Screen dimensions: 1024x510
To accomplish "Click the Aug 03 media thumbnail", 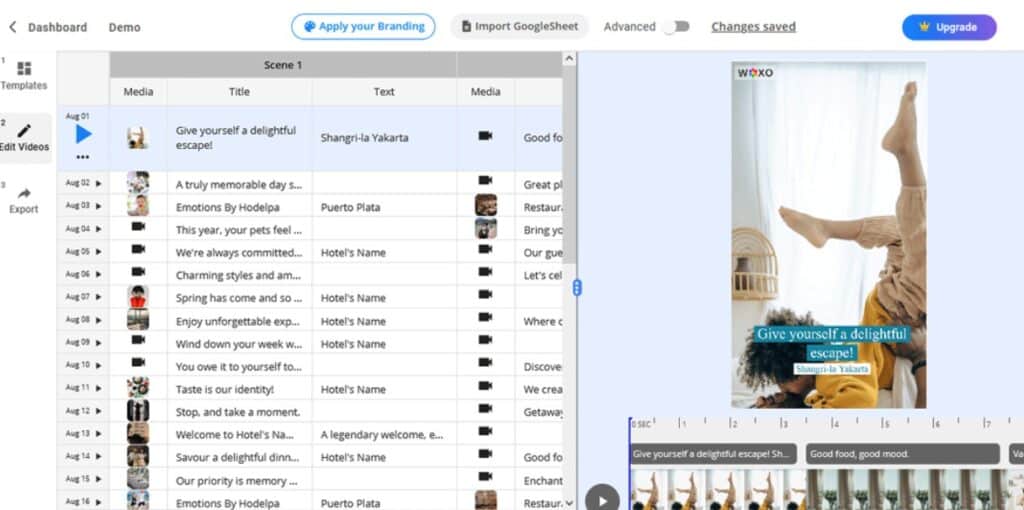I will tap(138, 206).
